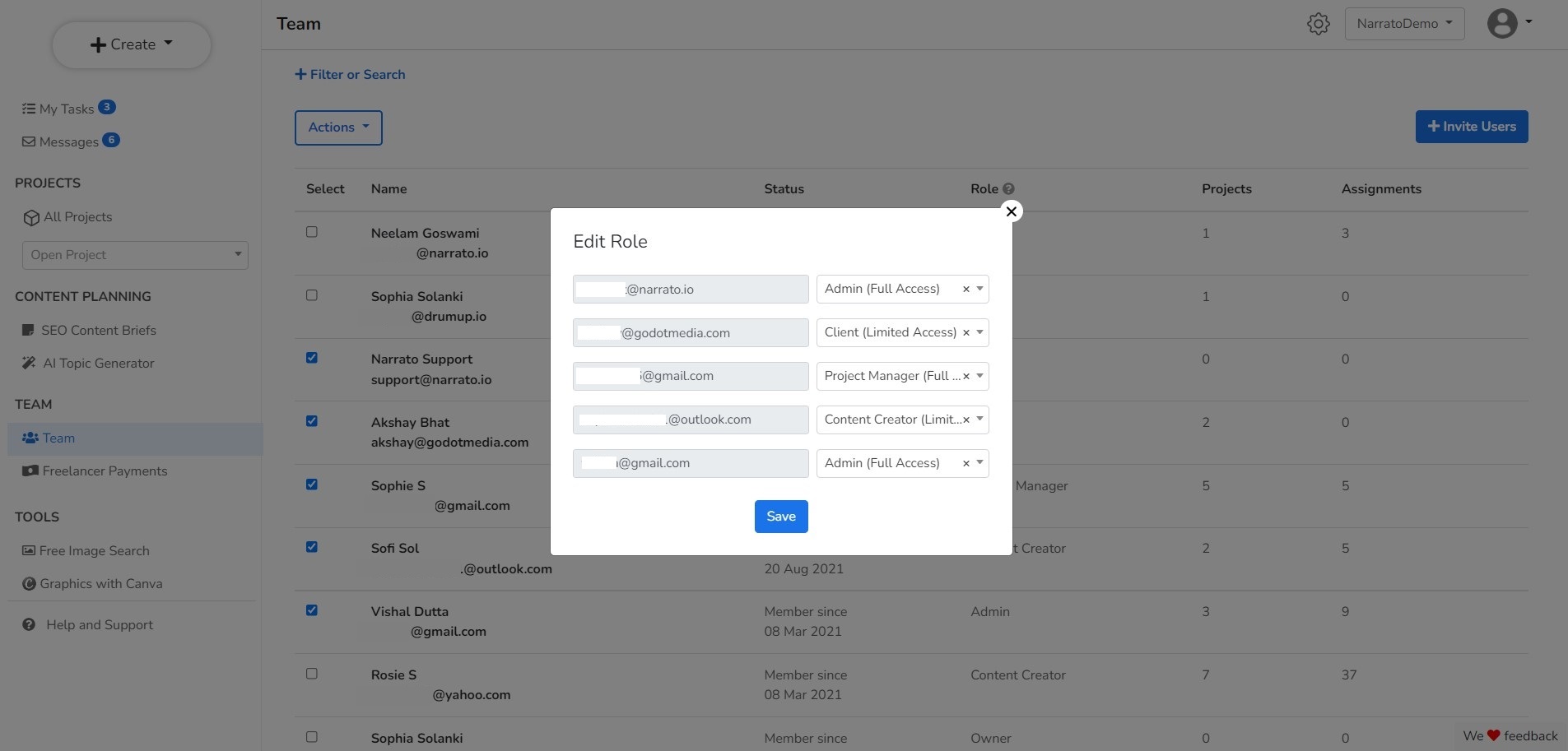Screen dimensions: 1568x751
Task: Expand the Client (Limited Access) role dropdown
Action: click(x=979, y=332)
